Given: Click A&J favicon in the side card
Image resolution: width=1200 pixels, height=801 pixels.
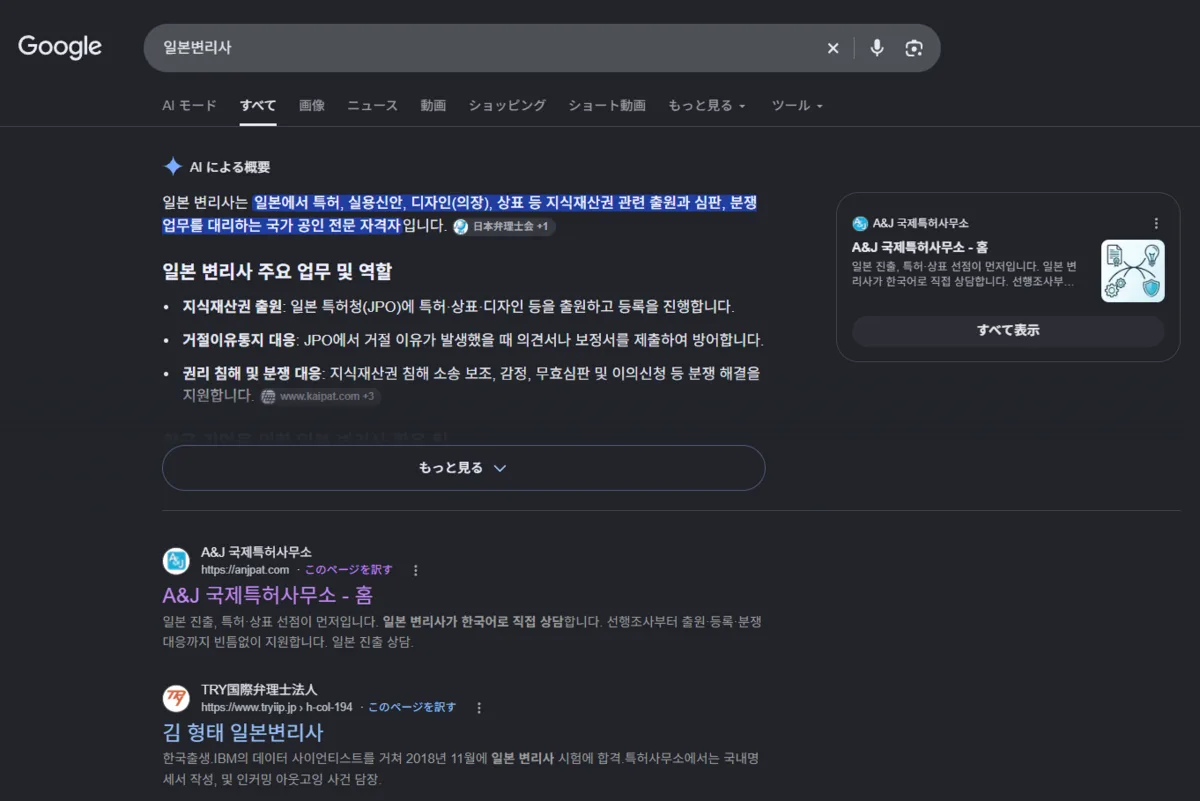Looking at the screenshot, I should click(x=860, y=224).
